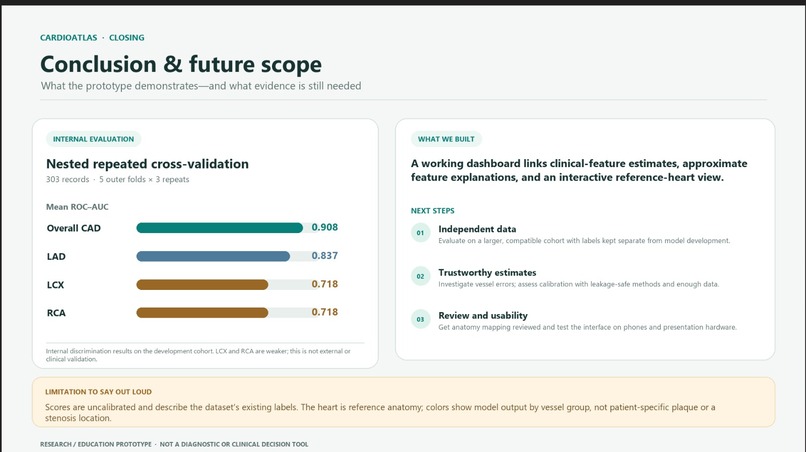Click the 'Conclusion & future scope' title
The height and width of the screenshot is (452, 806).
(x=181, y=64)
